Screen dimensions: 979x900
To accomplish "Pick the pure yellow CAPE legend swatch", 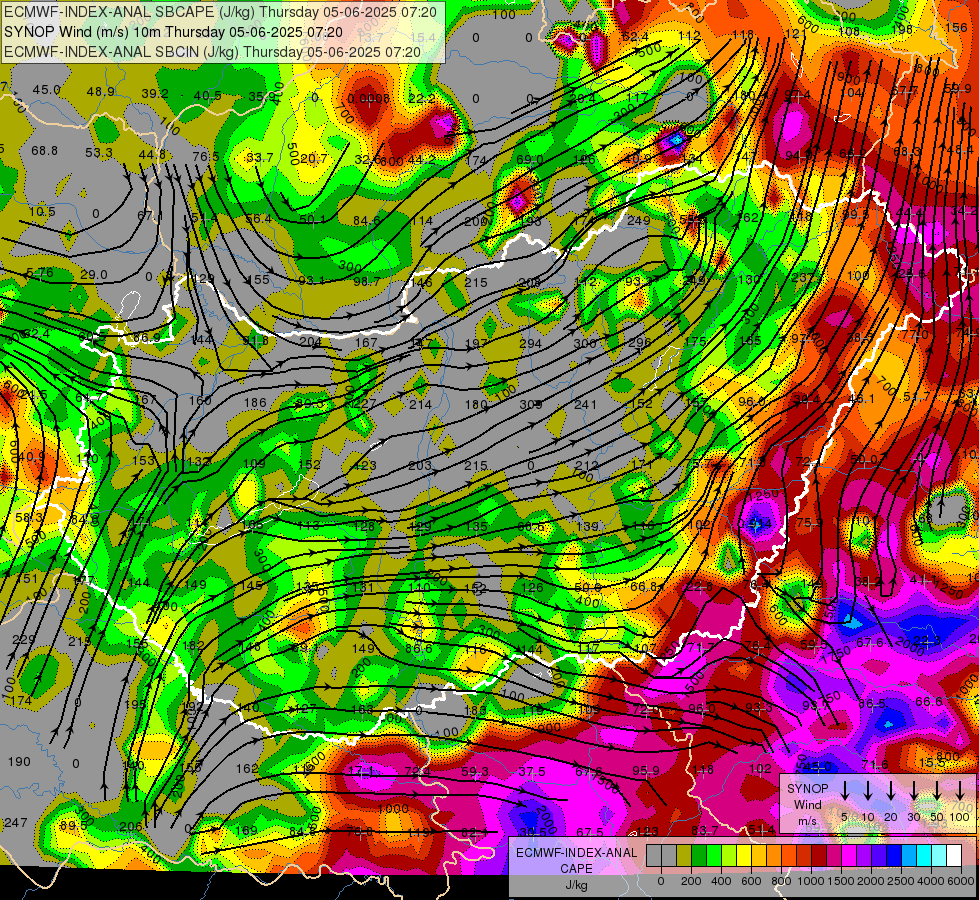I will [x=744, y=855].
